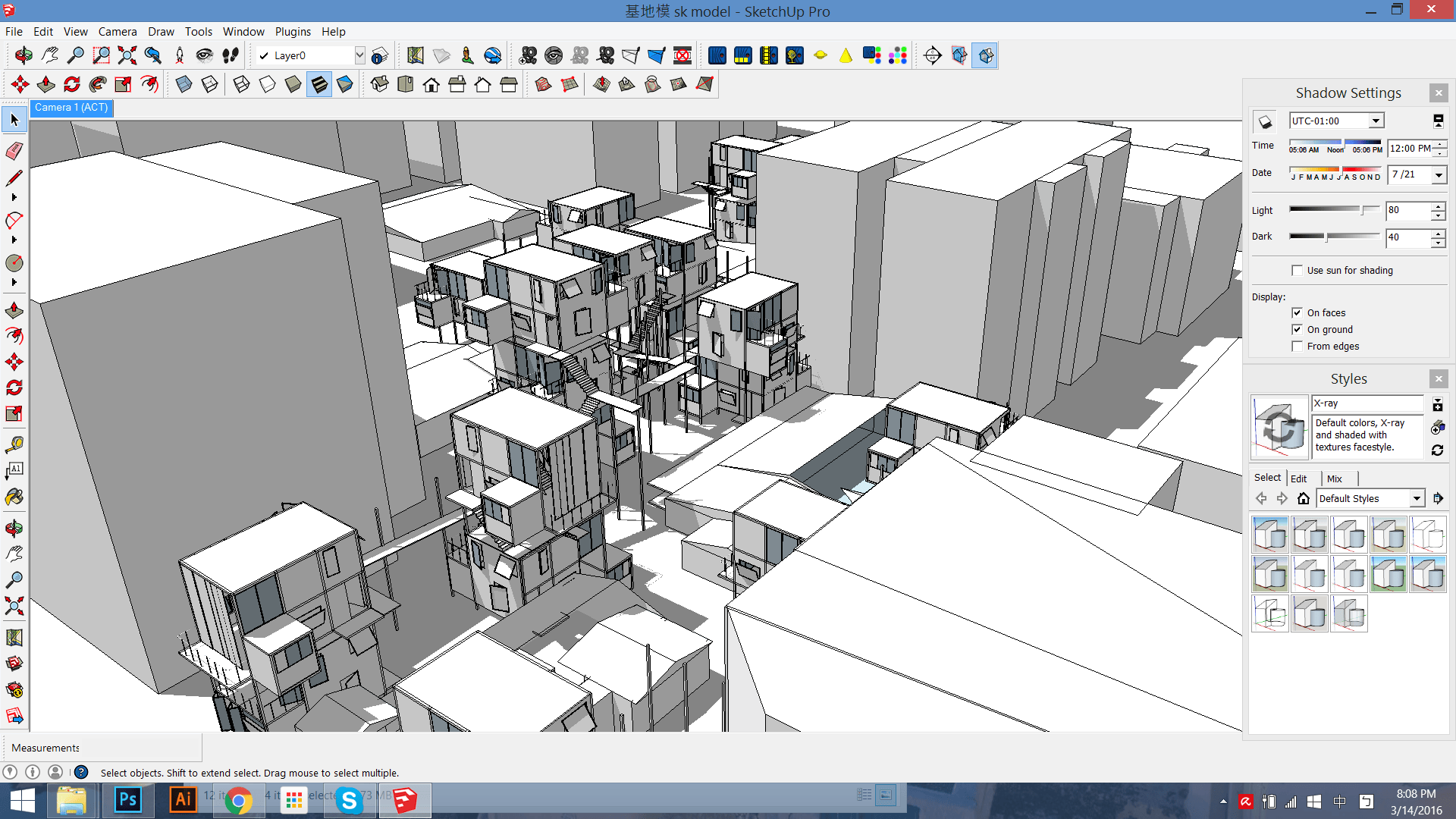Select the Push/Pull tool in toolbar
Image resolution: width=1456 pixels, height=819 pixels.
tap(46, 84)
